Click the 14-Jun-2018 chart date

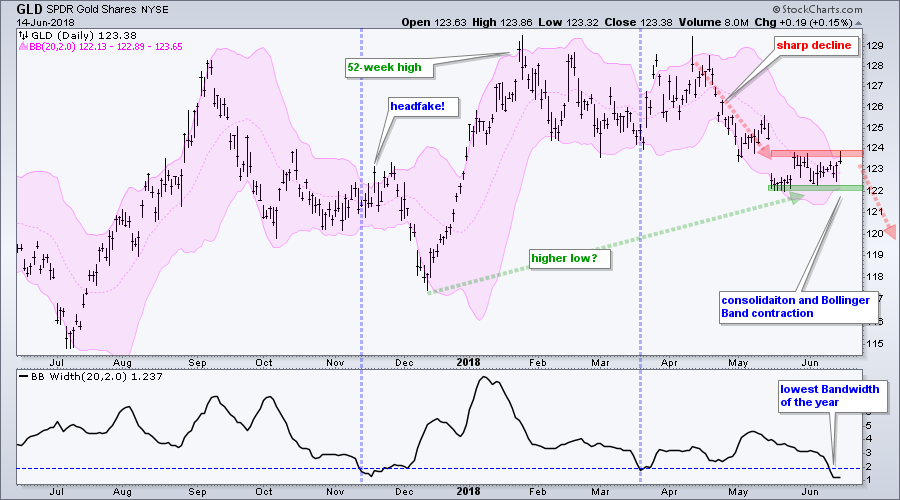(44, 22)
